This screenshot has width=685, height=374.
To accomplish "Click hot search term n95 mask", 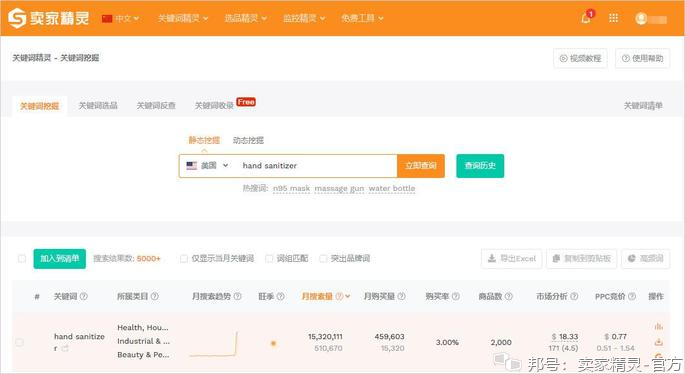I will coord(291,188).
